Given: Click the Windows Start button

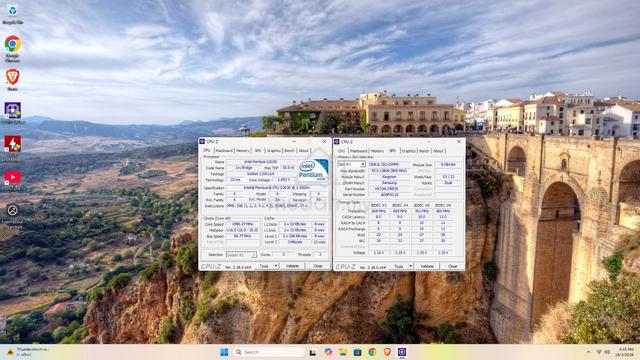Looking at the screenshot, I should (224, 352).
